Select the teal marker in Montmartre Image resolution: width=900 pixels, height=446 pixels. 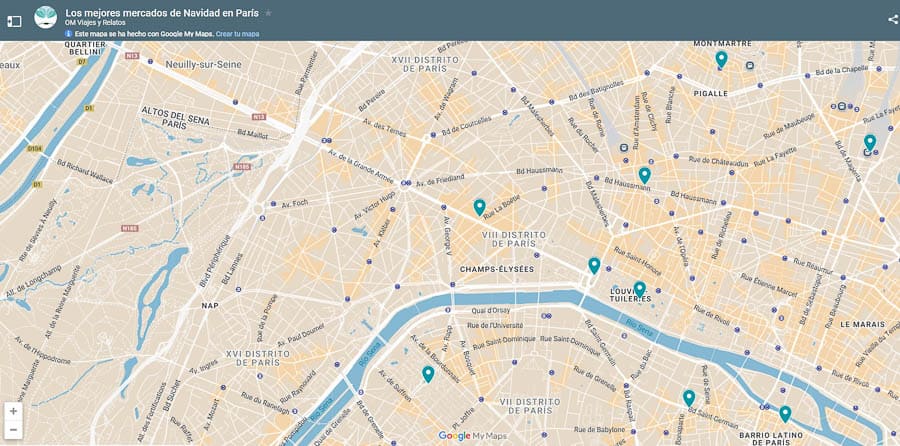tap(721, 59)
